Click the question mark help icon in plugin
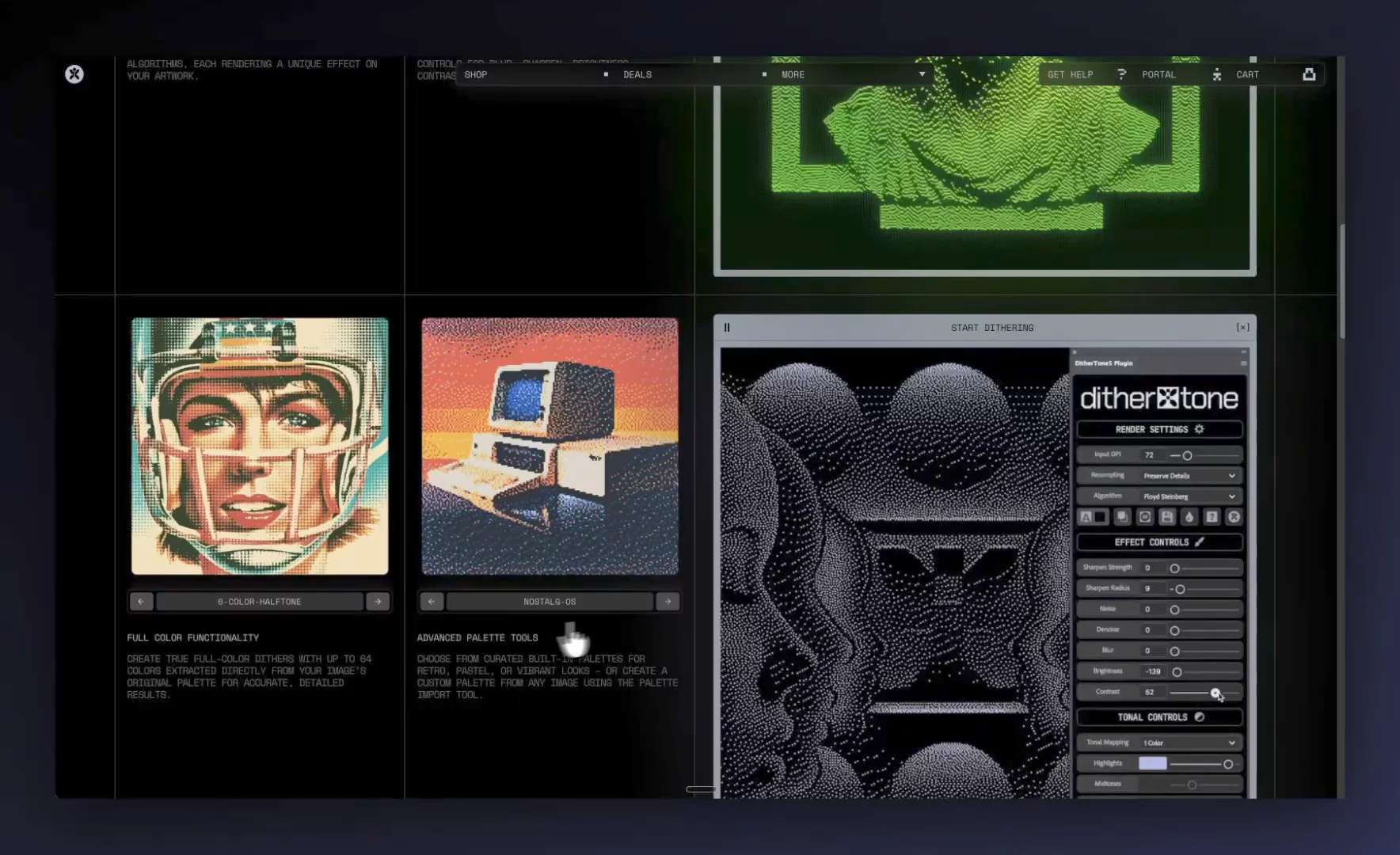This screenshot has width=1400, height=855. (1211, 517)
